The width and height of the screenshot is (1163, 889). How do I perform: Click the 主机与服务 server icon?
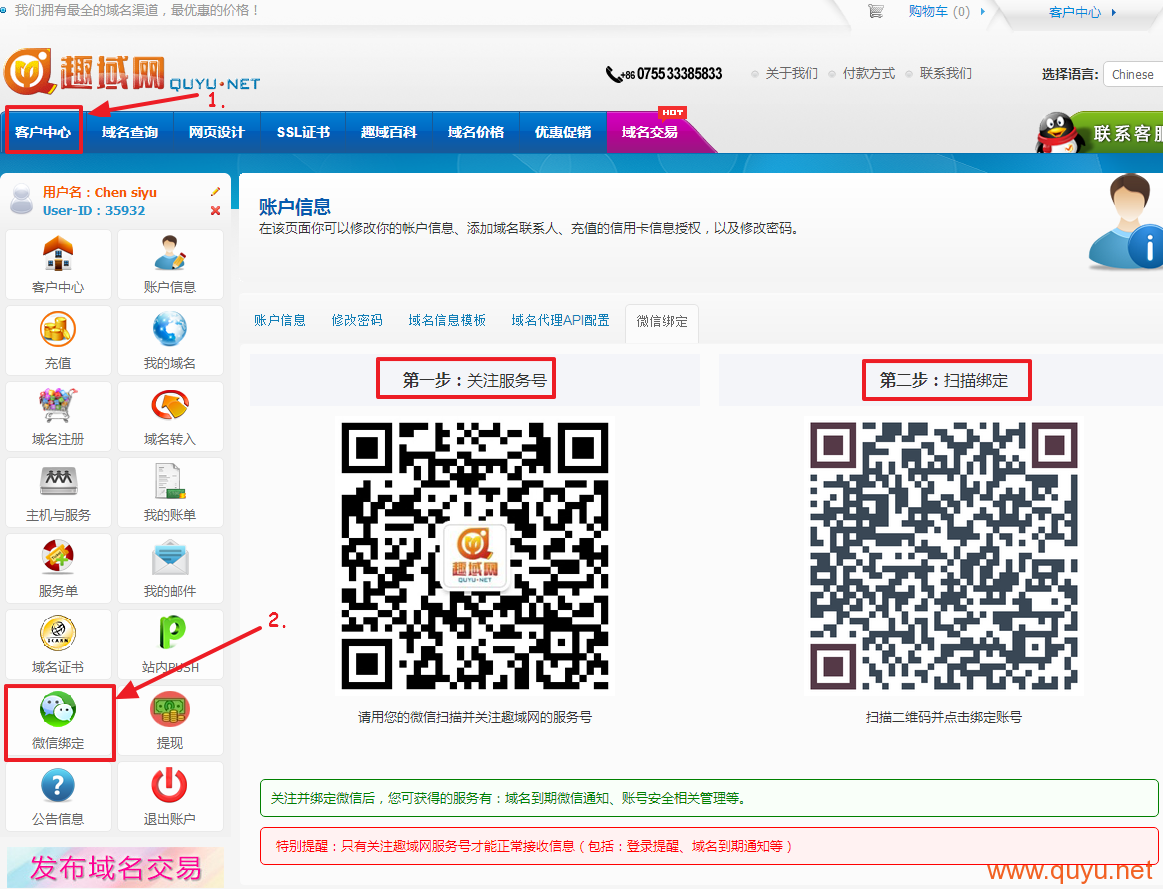(x=58, y=481)
